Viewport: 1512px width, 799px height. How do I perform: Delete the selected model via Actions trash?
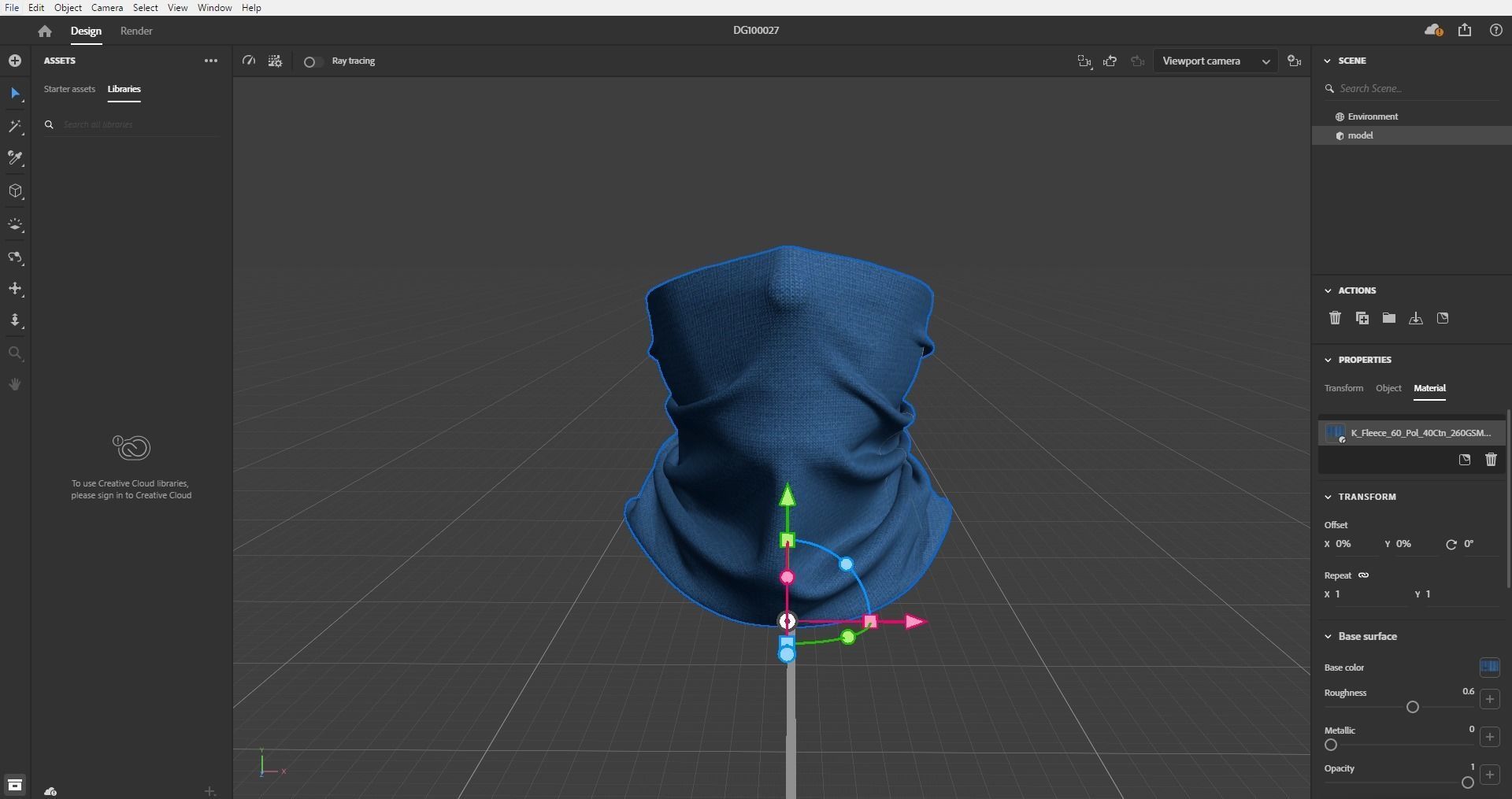tap(1335, 318)
